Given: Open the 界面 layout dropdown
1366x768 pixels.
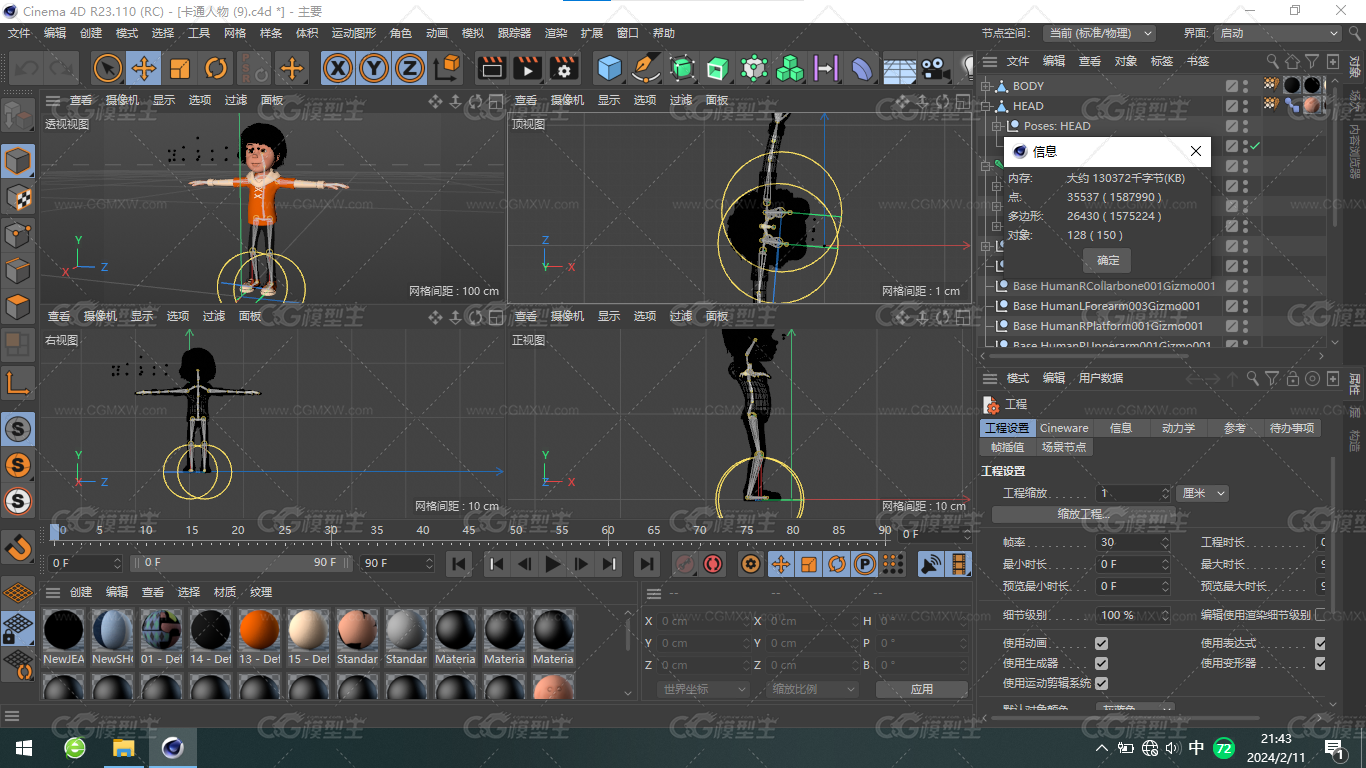Looking at the screenshot, I should coord(1279,33).
